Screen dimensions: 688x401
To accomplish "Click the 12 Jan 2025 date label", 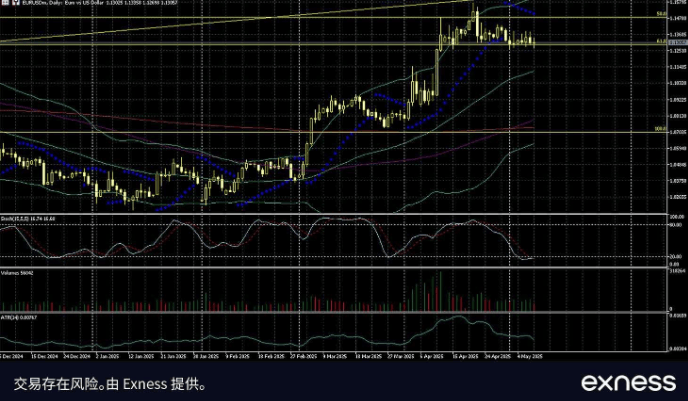I will pyautogui.click(x=141, y=356).
